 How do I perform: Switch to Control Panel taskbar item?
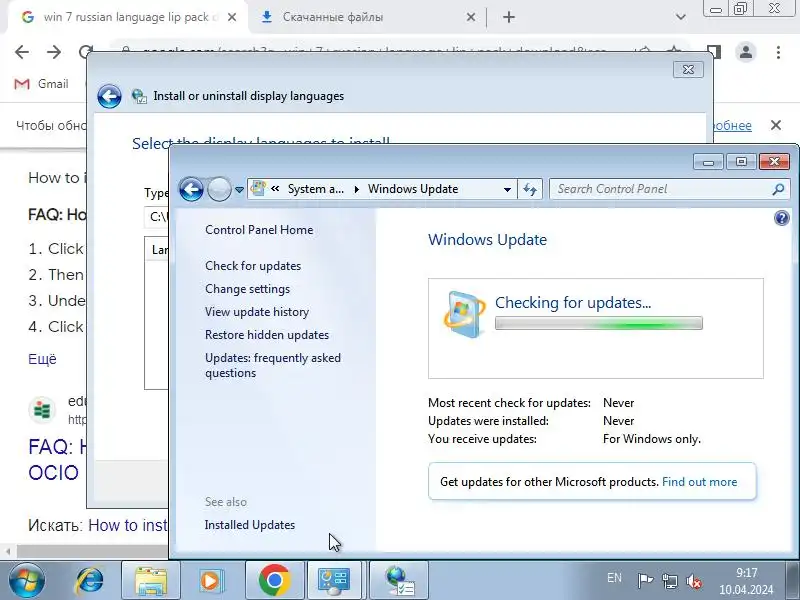pyautogui.click(x=334, y=581)
